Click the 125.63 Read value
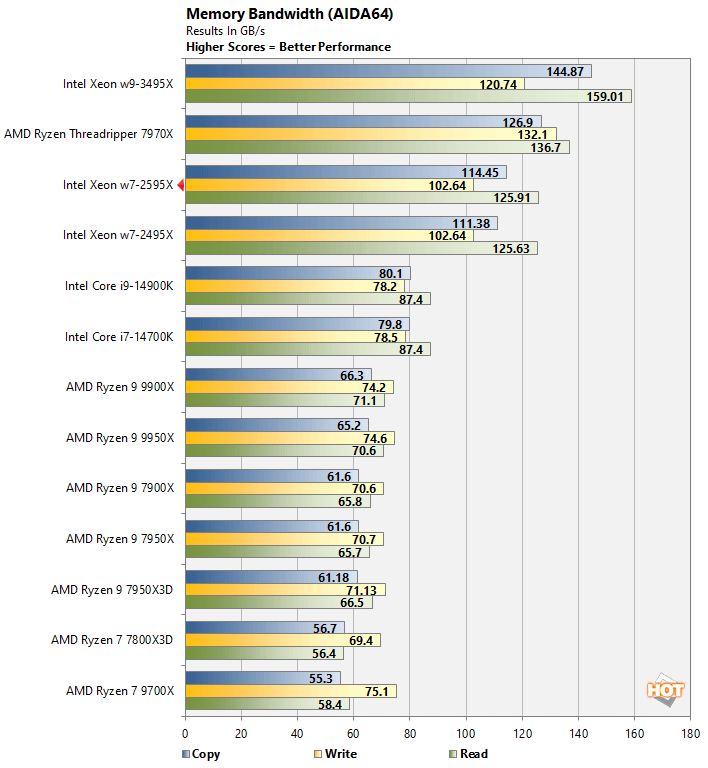The height and width of the screenshot is (768, 708). pos(511,249)
